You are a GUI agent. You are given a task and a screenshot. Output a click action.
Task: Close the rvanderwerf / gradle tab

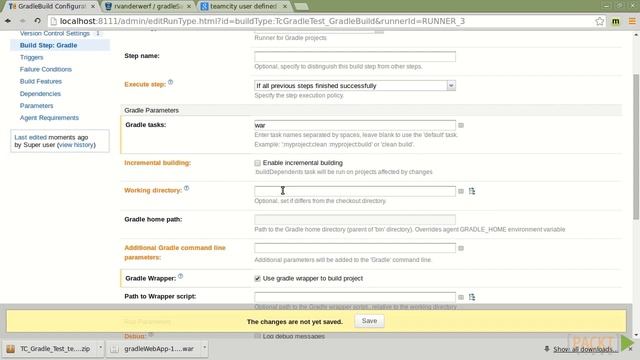189,7
